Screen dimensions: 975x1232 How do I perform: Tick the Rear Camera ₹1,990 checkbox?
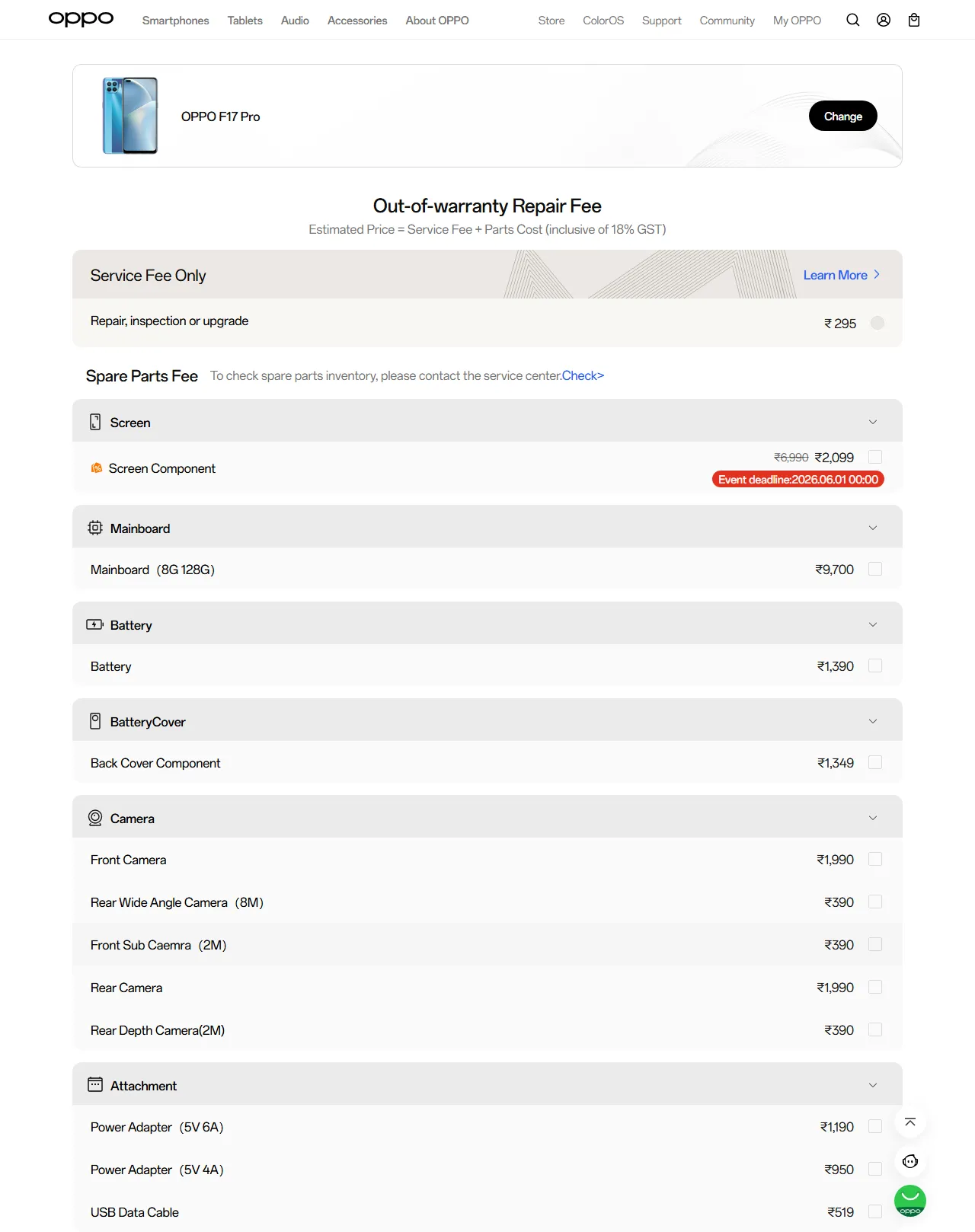click(875, 987)
